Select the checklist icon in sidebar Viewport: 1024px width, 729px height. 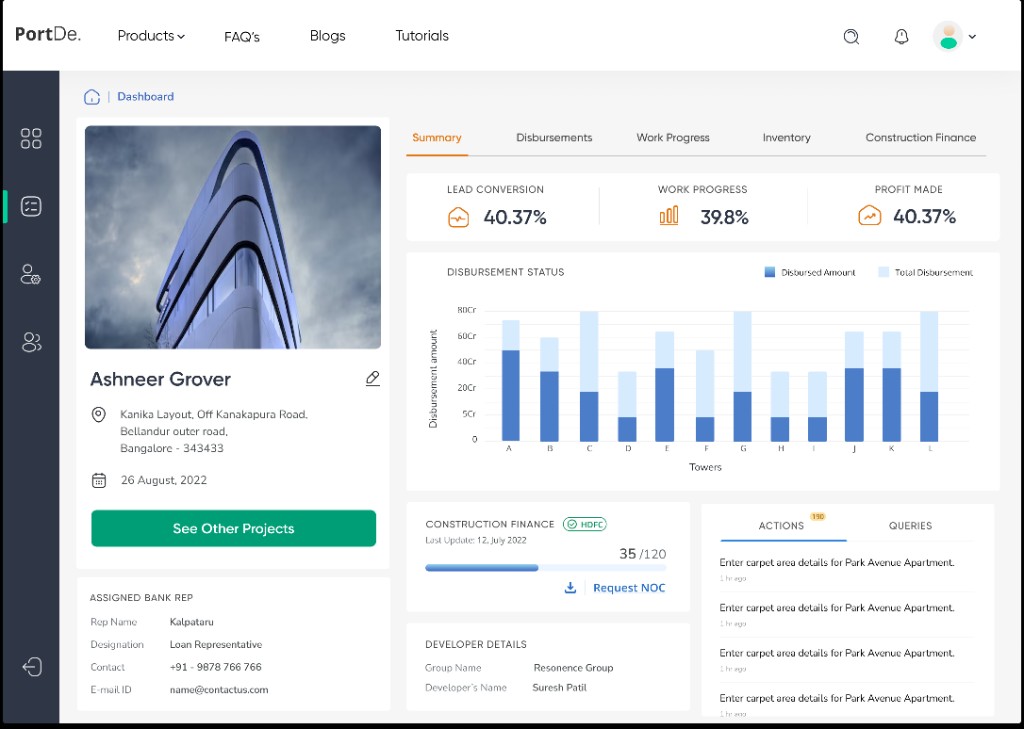click(31, 206)
